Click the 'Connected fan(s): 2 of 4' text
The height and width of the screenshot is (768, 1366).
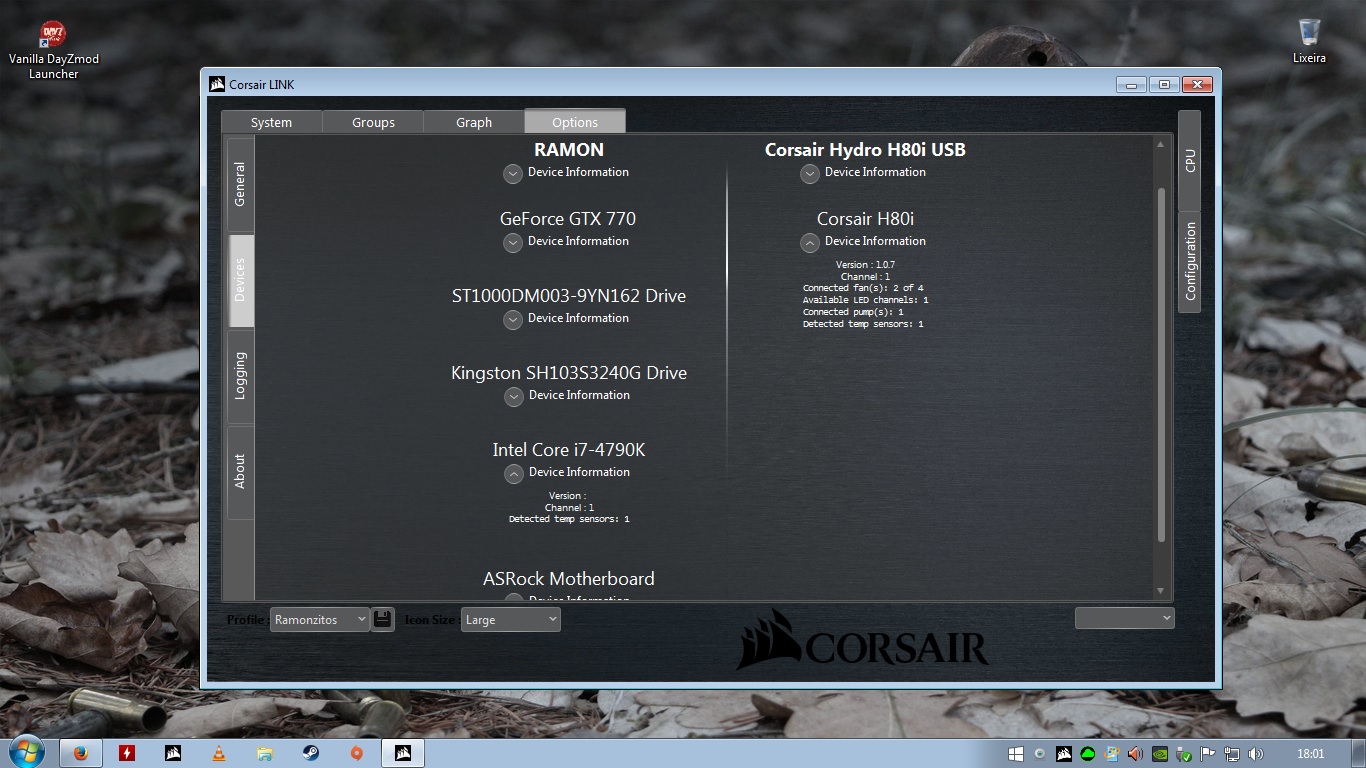(x=863, y=288)
